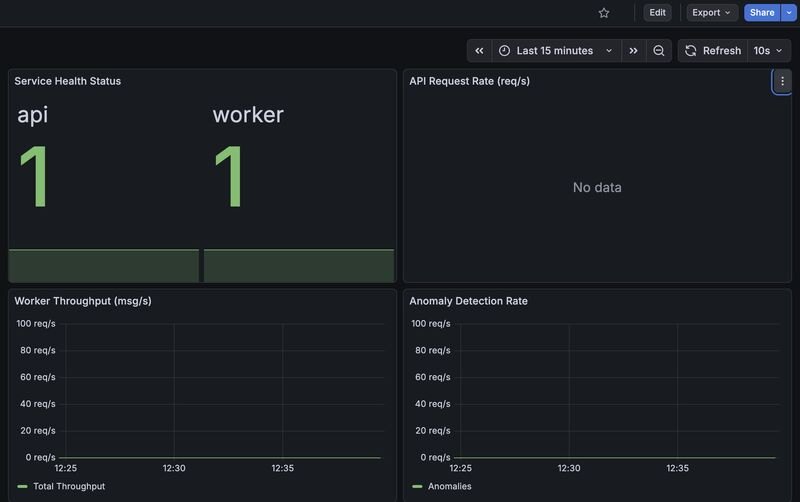Image resolution: width=800 pixels, height=502 pixels.
Task: Click the 12:25 label on Anomaly Detection axis
Action: coord(461,468)
